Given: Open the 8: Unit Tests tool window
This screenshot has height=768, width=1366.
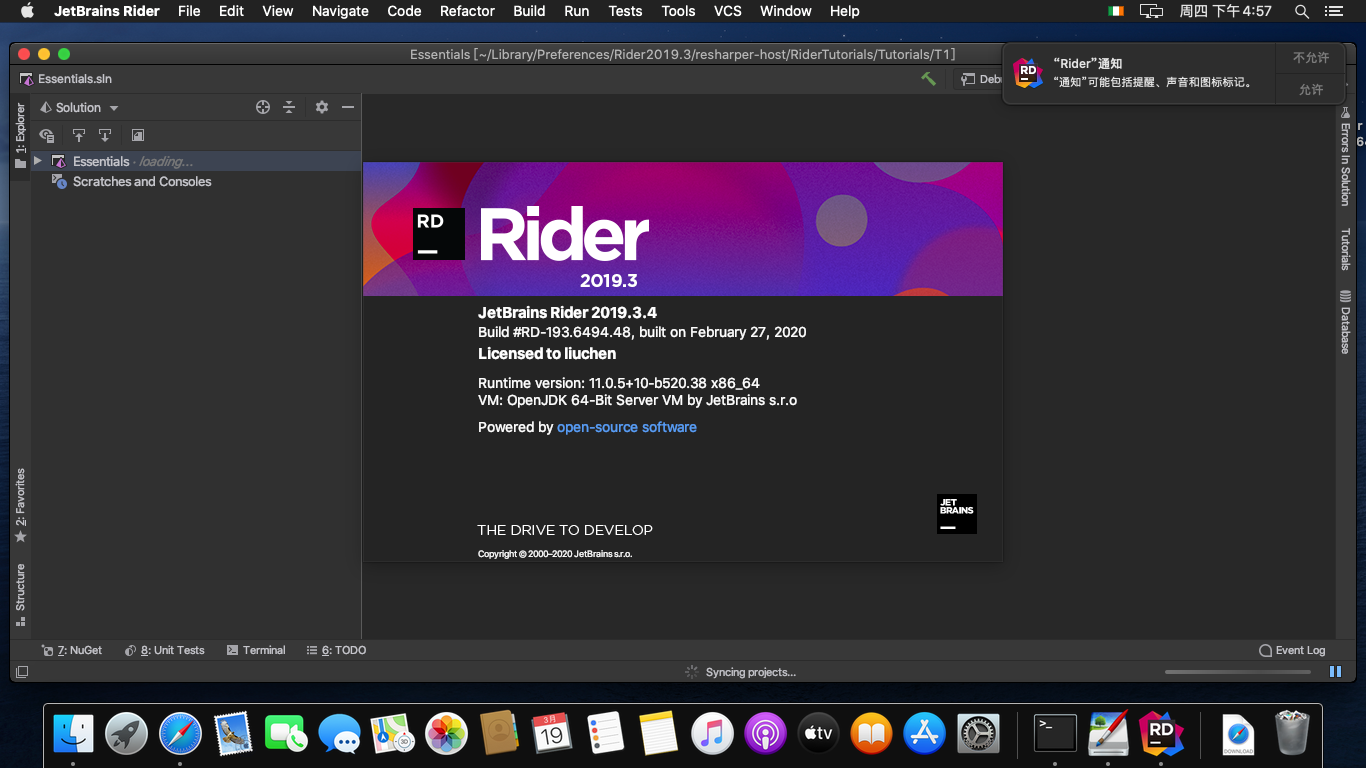Looking at the screenshot, I should click(165, 650).
